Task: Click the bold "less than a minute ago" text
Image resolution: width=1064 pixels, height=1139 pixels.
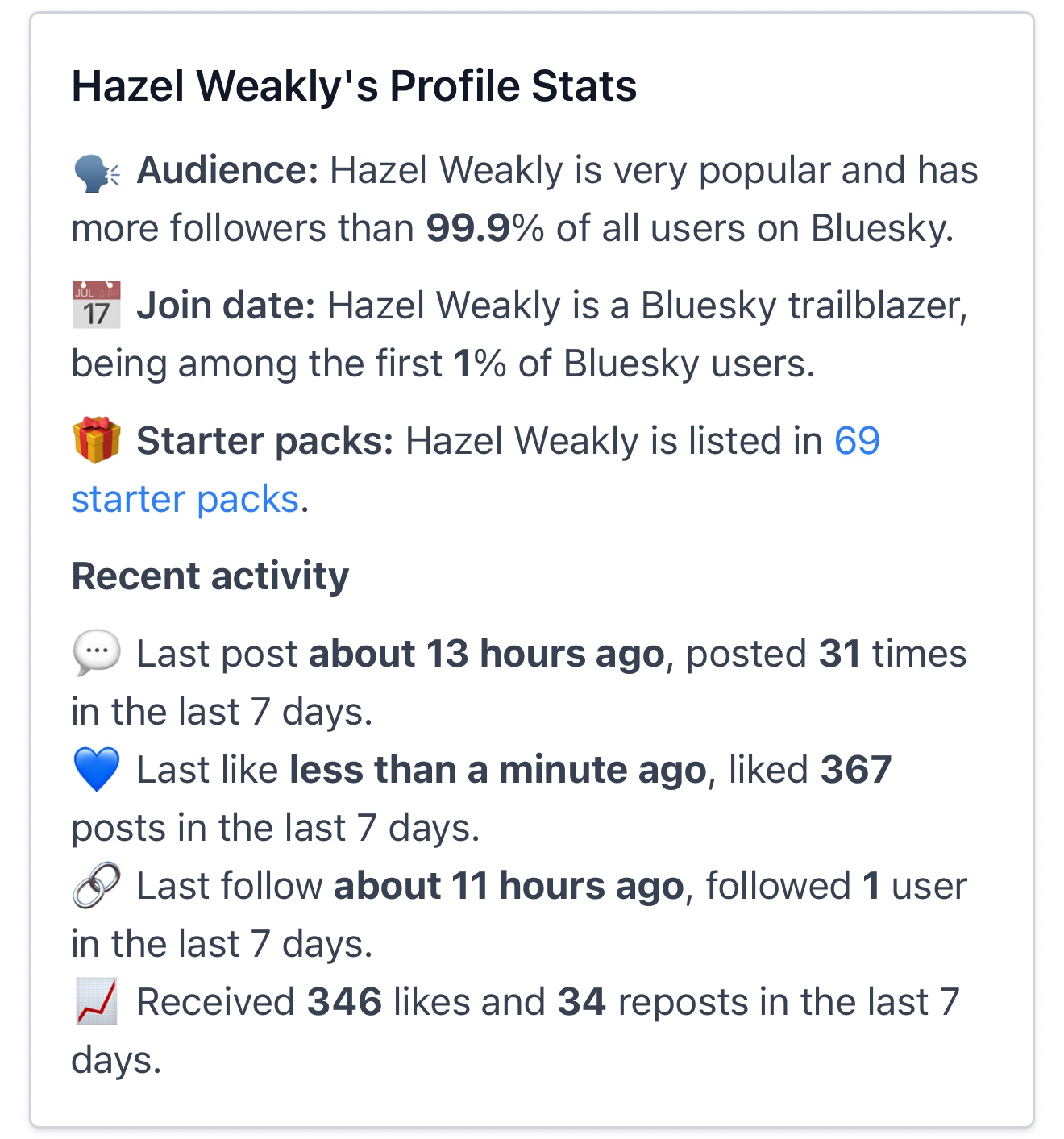Action: point(498,770)
